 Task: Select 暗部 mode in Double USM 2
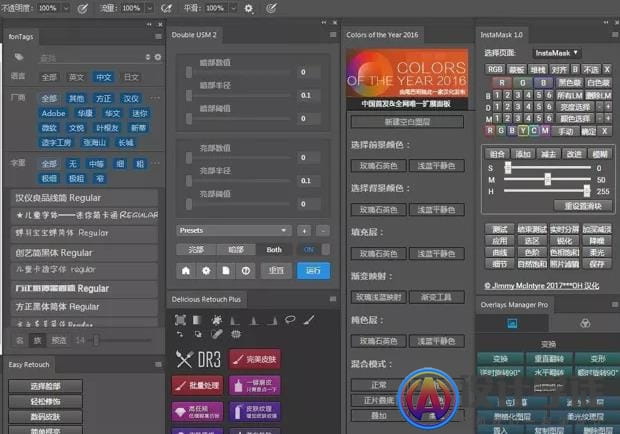point(236,250)
